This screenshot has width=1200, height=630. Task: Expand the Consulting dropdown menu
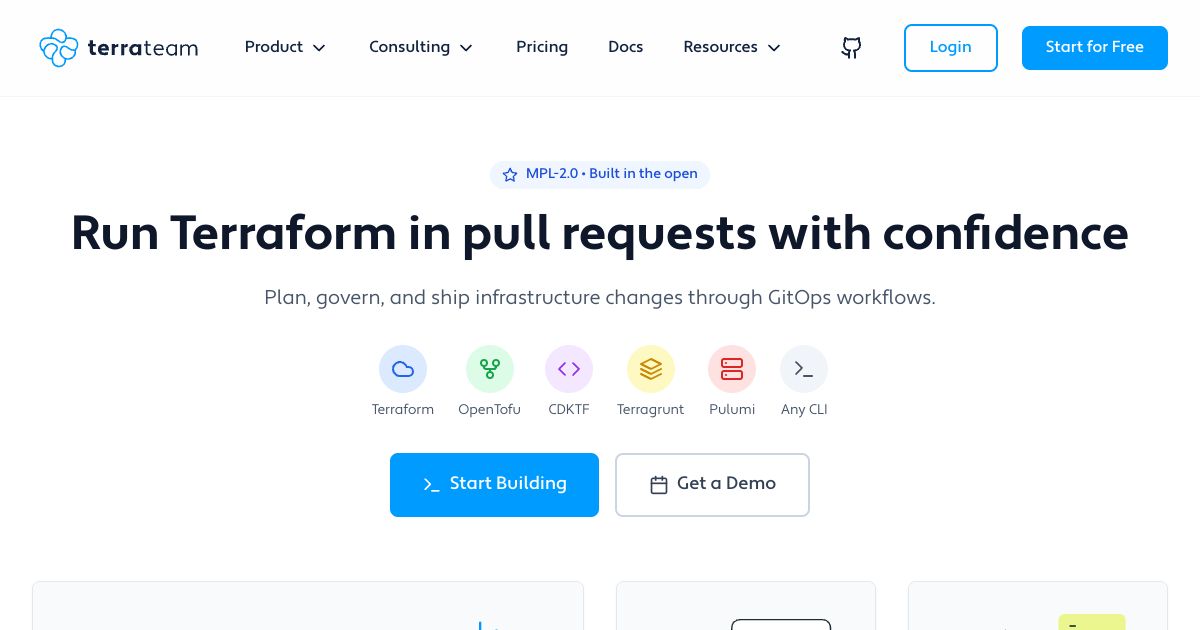pyautogui.click(x=421, y=47)
